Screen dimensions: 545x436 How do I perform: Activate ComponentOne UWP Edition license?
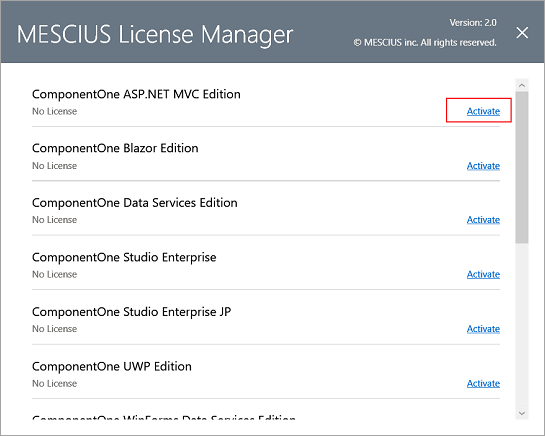pyautogui.click(x=483, y=383)
